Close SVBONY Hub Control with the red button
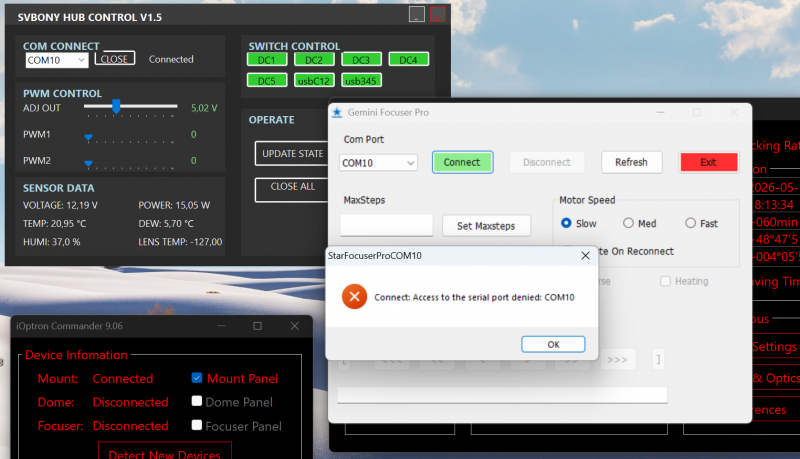800x459 pixels. click(438, 14)
